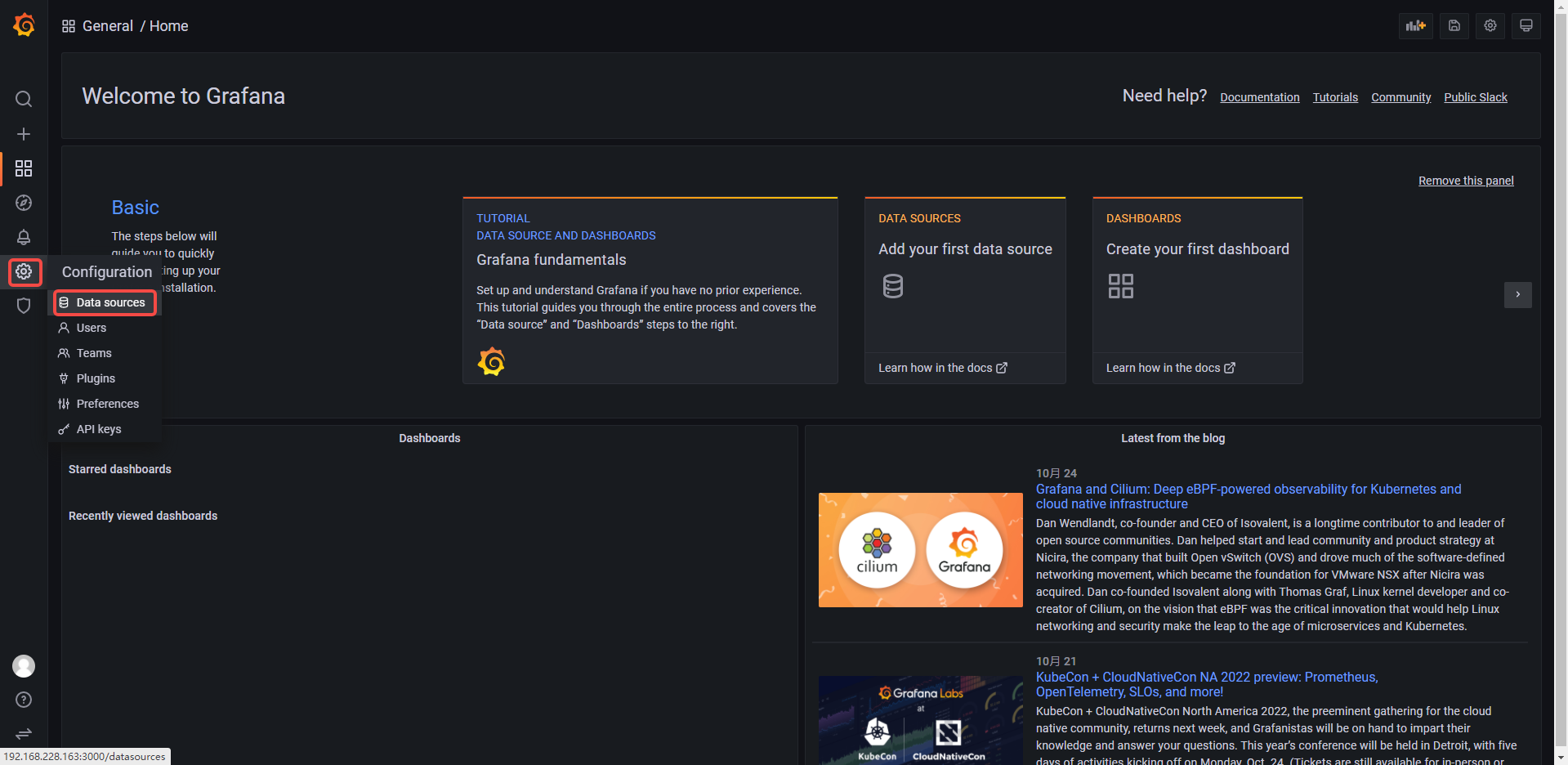Click the General breadcrumb link
This screenshot has height=765, width=1568.
(x=108, y=26)
